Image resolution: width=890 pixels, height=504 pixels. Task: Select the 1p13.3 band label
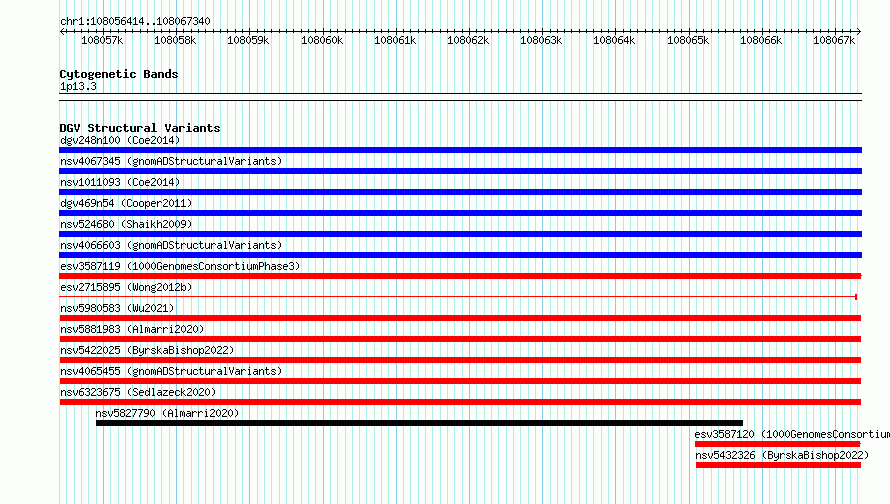coord(78,86)
